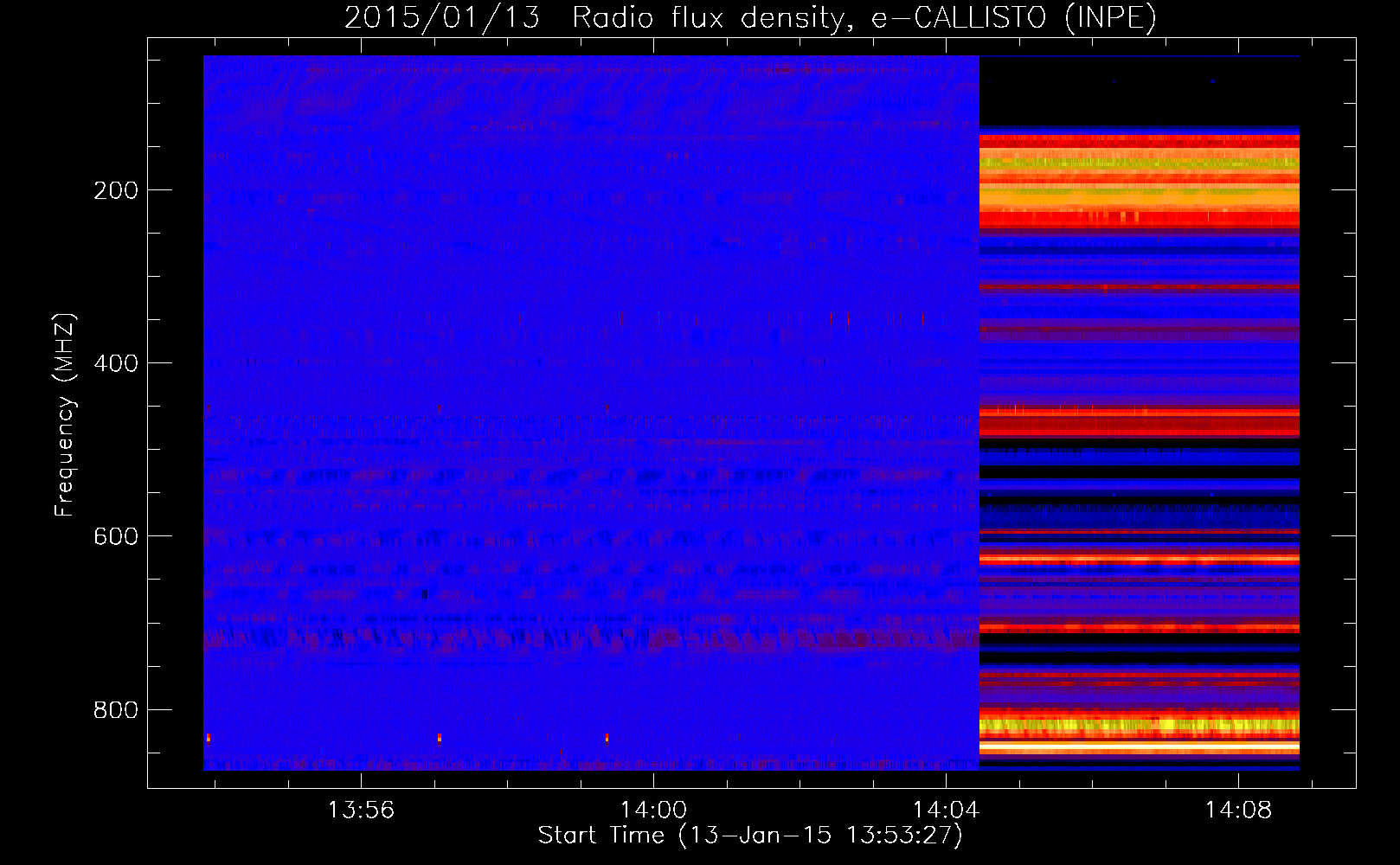
Task: Click the 14:04 time tick label
Action: point(946,810)
